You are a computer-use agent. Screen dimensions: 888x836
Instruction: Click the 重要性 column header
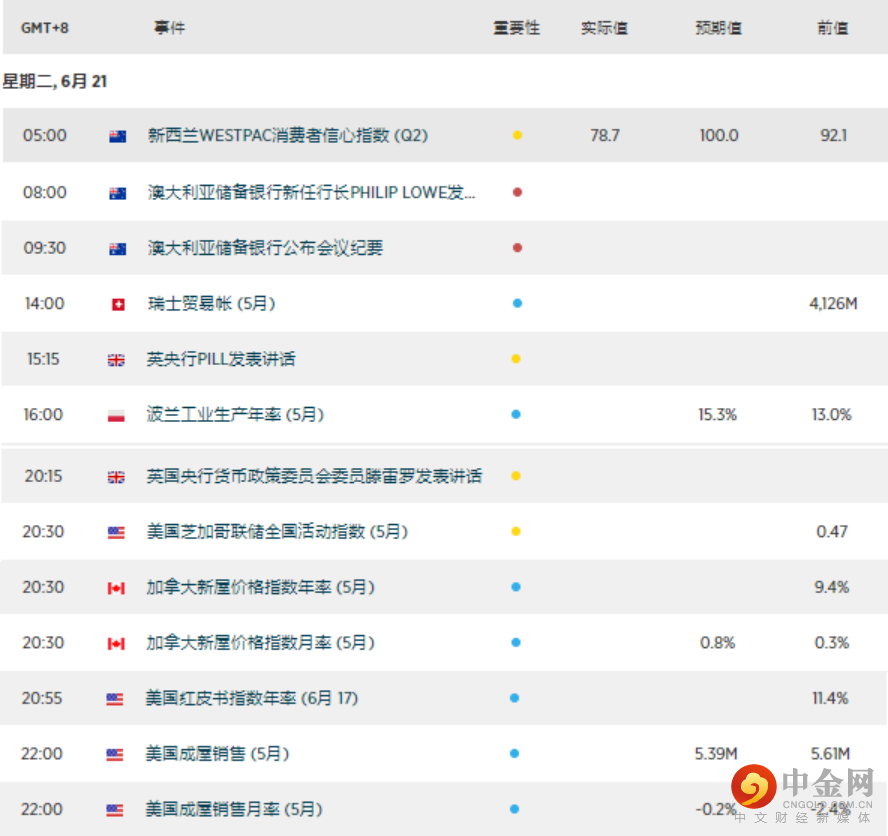516,28
